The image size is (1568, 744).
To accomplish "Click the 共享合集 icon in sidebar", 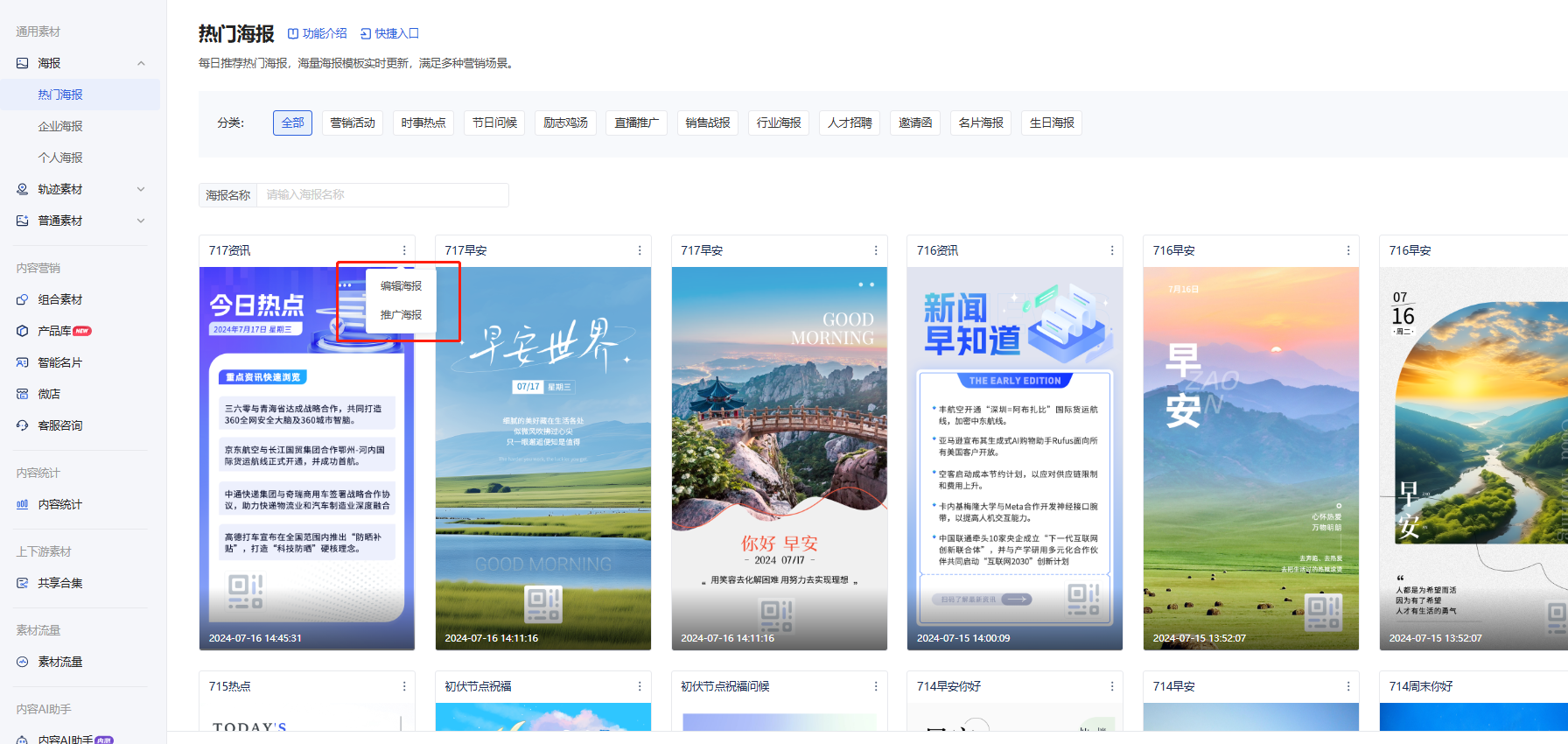I will pyautogui.click(x=23, y=583).
